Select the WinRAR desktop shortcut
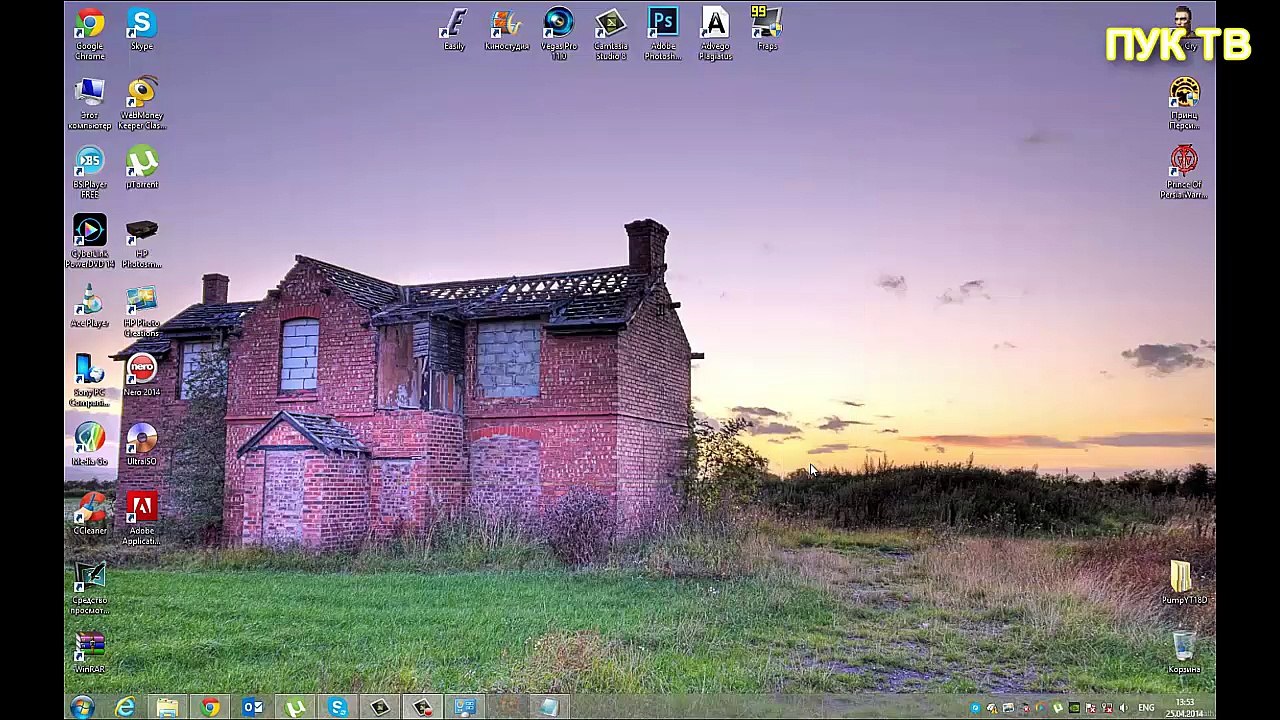 coord(89,652)
